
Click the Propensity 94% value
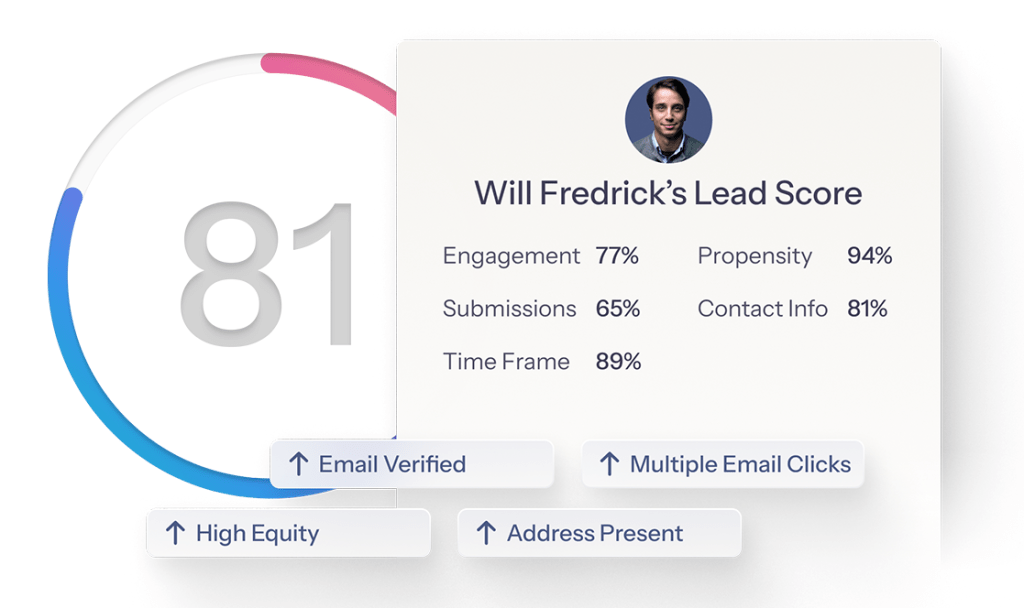pos(869,256)
